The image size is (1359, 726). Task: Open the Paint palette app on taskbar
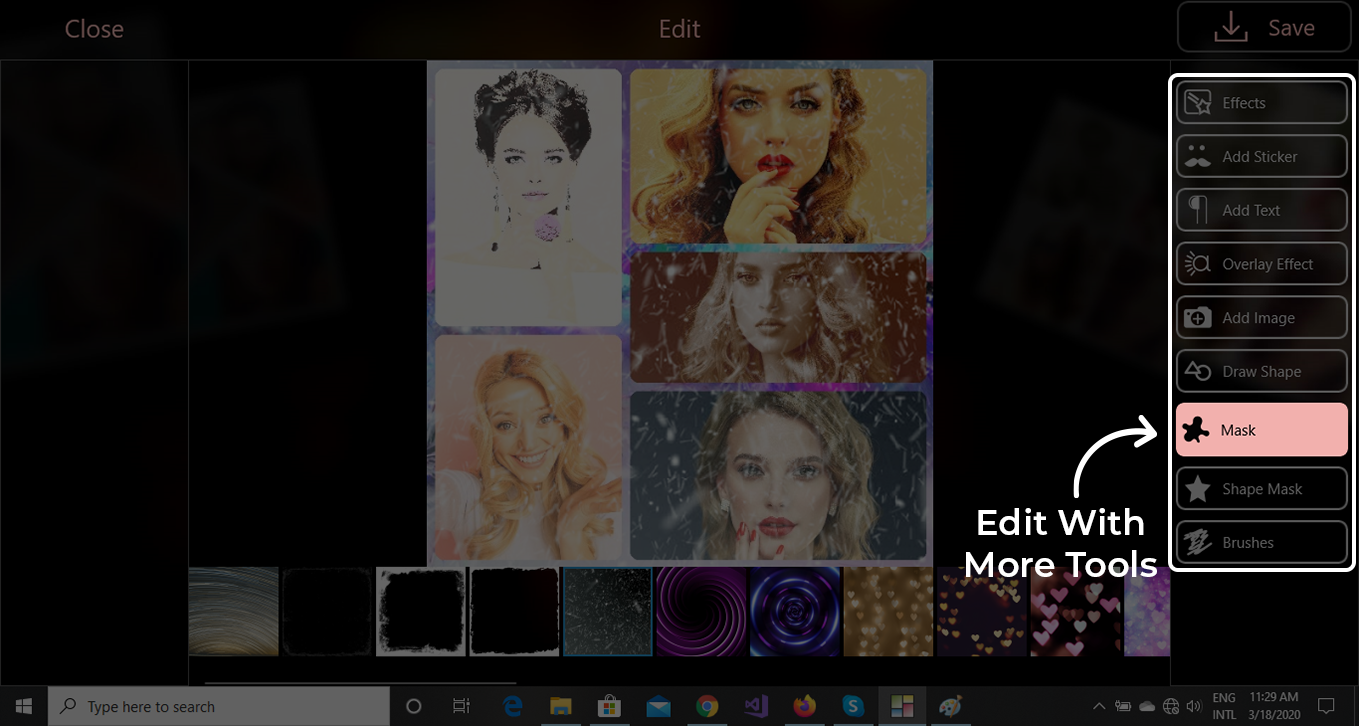tap(951, 706)
